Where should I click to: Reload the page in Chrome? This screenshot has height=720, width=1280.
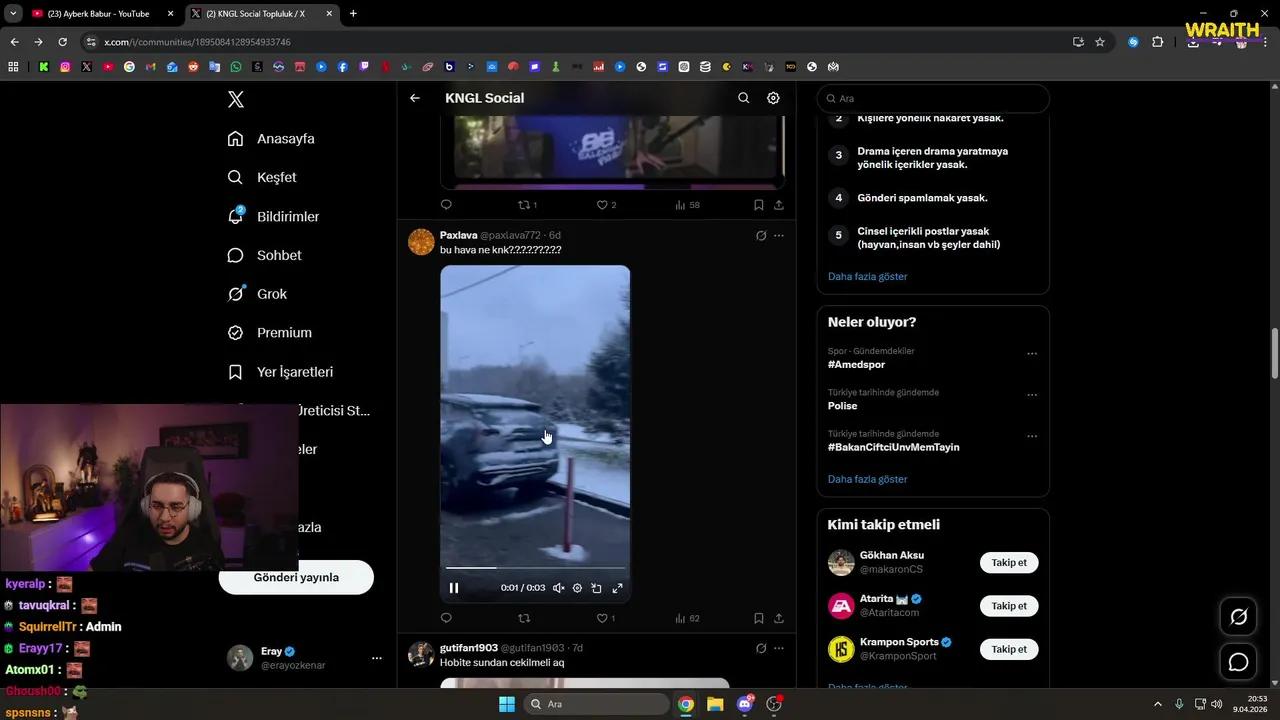[x=62, y=42]
